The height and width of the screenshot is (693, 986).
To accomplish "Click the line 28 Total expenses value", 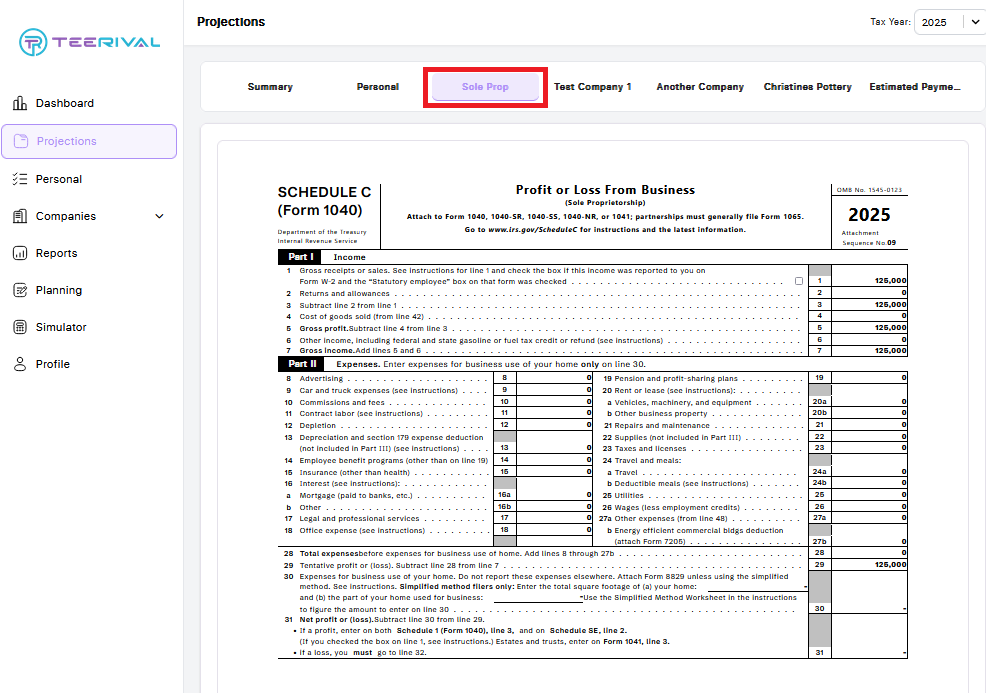I will 870,553.
